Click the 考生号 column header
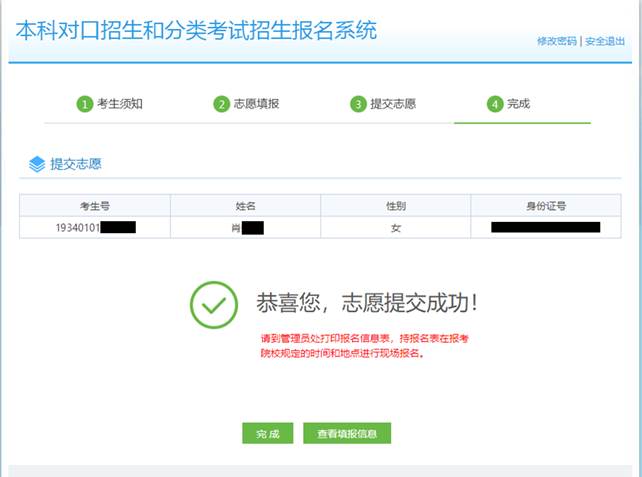 [95, 205]
